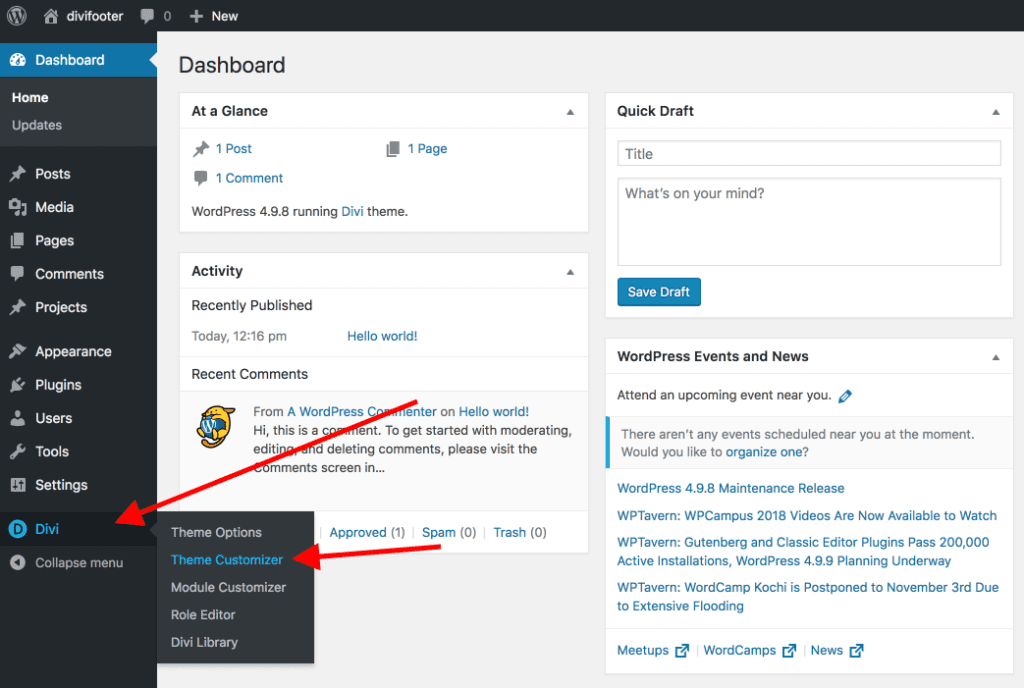Viewport: 1024px width, 688px height.
Task: Filter comments by Trash (0)
Action: (x=520, y=533)
